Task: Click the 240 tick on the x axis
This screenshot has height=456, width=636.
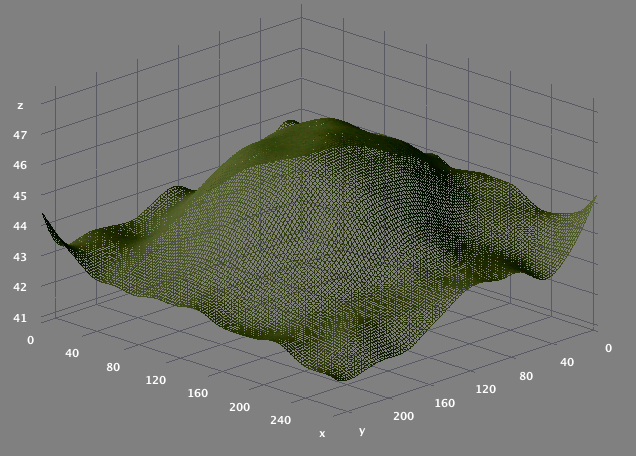Action: click(281, 420)
